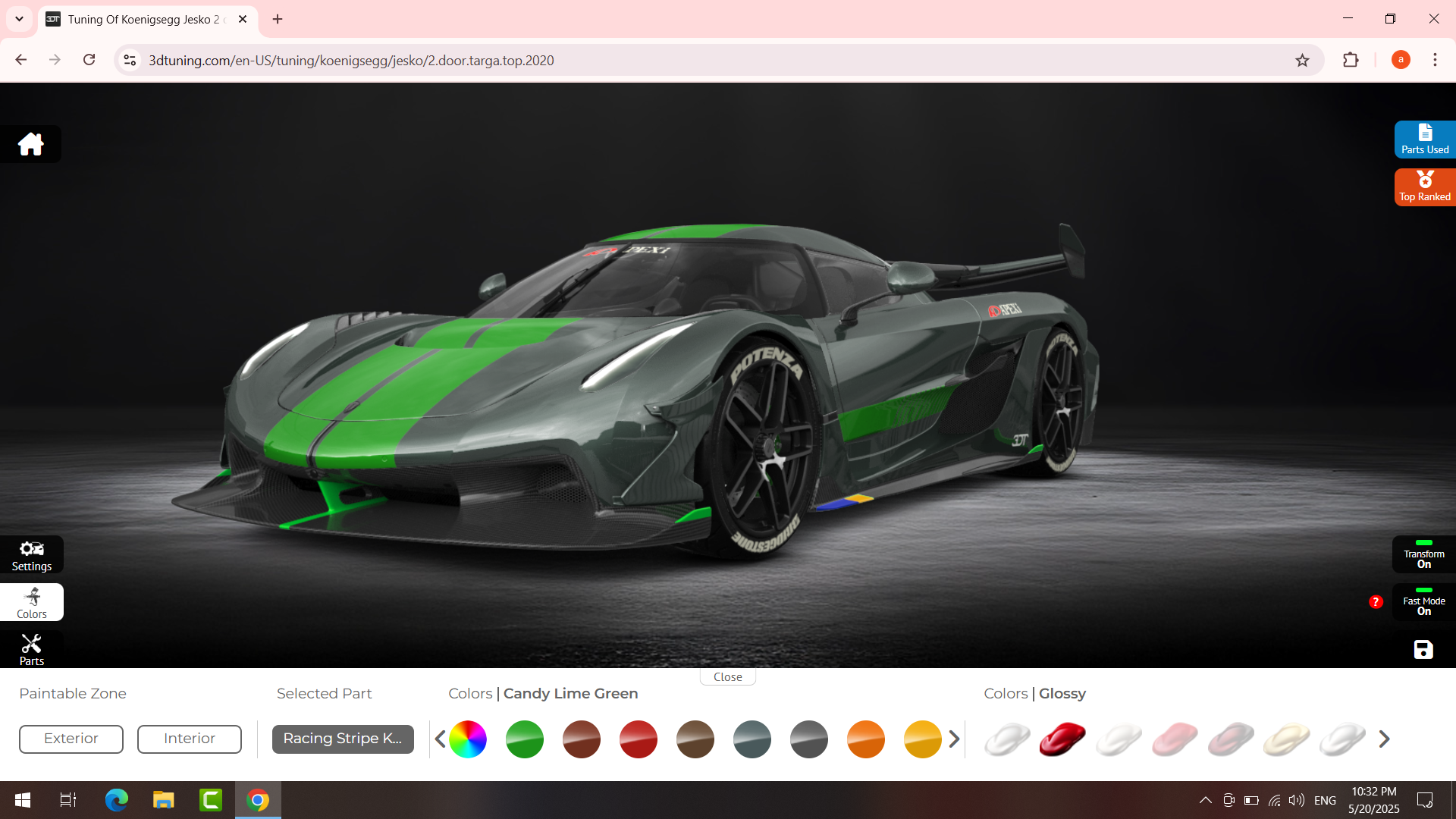Pick the green color swatch

pyautogui.click(x=525, y=739)
